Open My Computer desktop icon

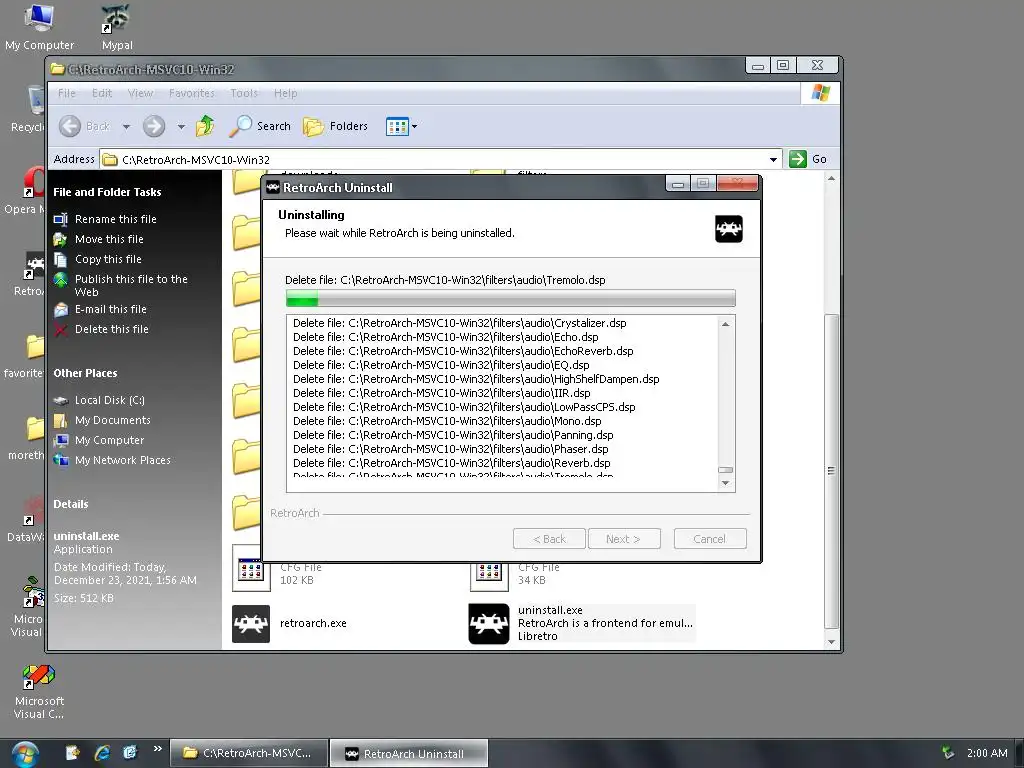[x=39, y=27]
